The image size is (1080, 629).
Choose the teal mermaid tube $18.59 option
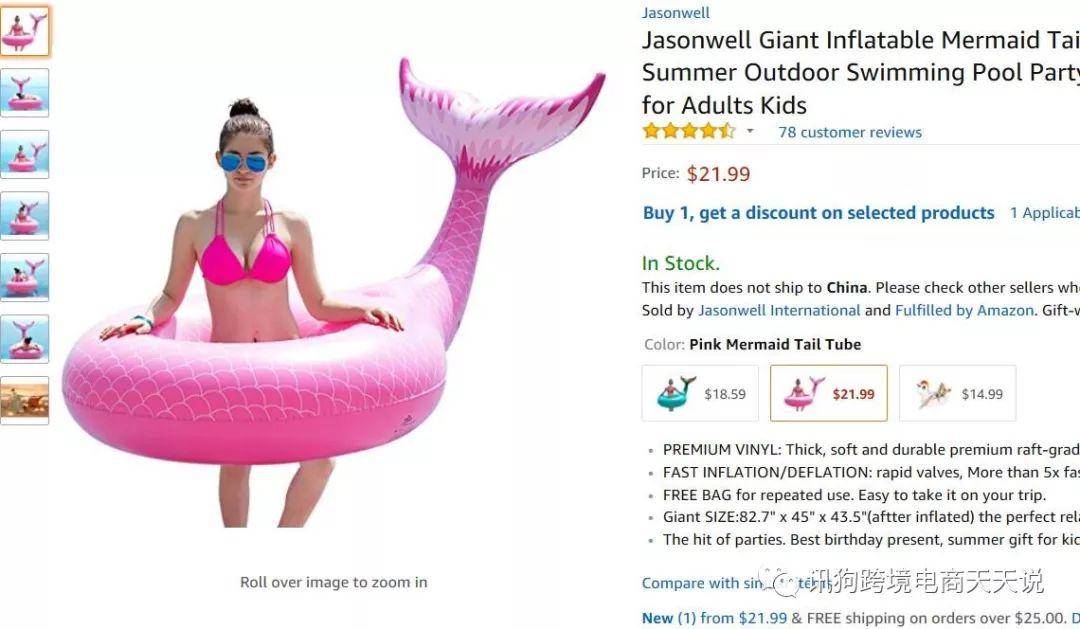tap(700, 393)
